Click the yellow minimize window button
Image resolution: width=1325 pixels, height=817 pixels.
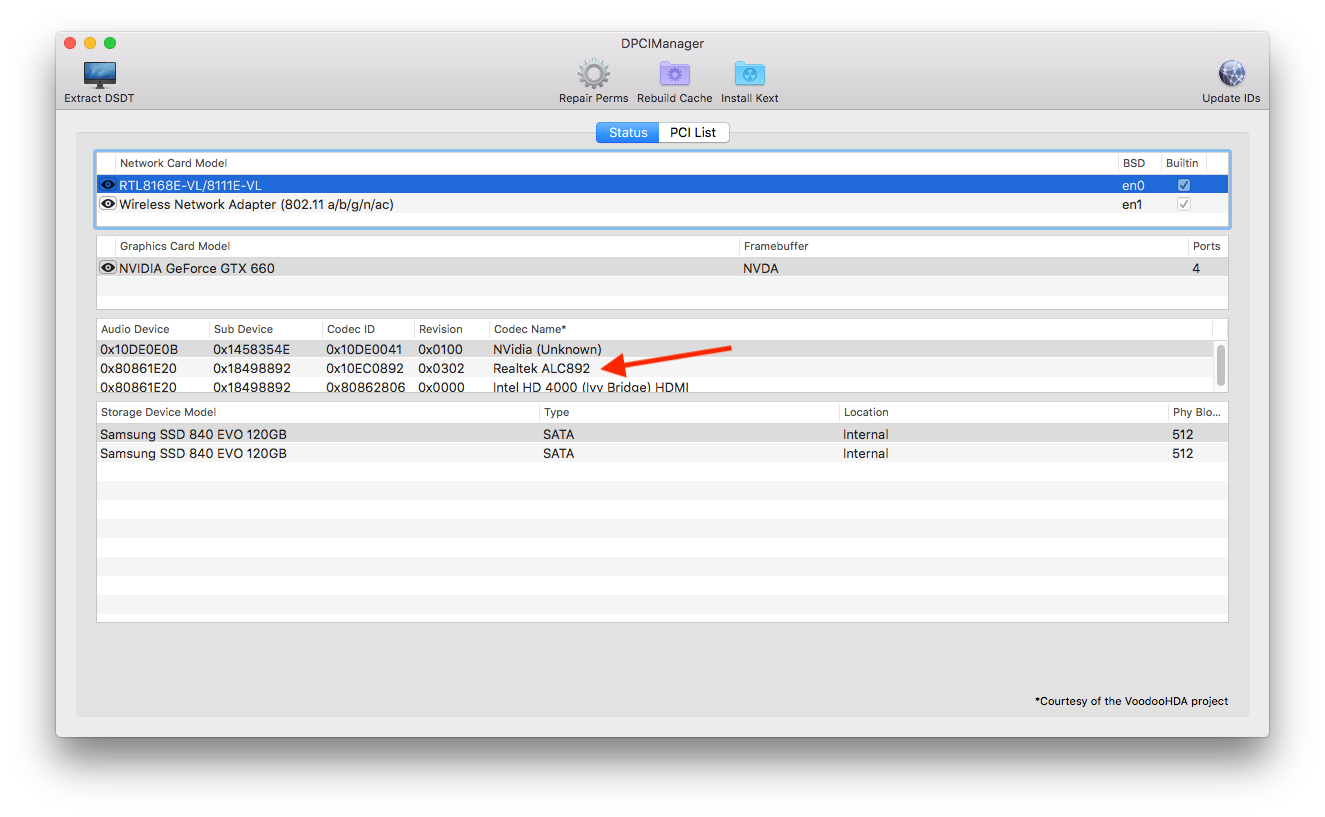(90, 43)
